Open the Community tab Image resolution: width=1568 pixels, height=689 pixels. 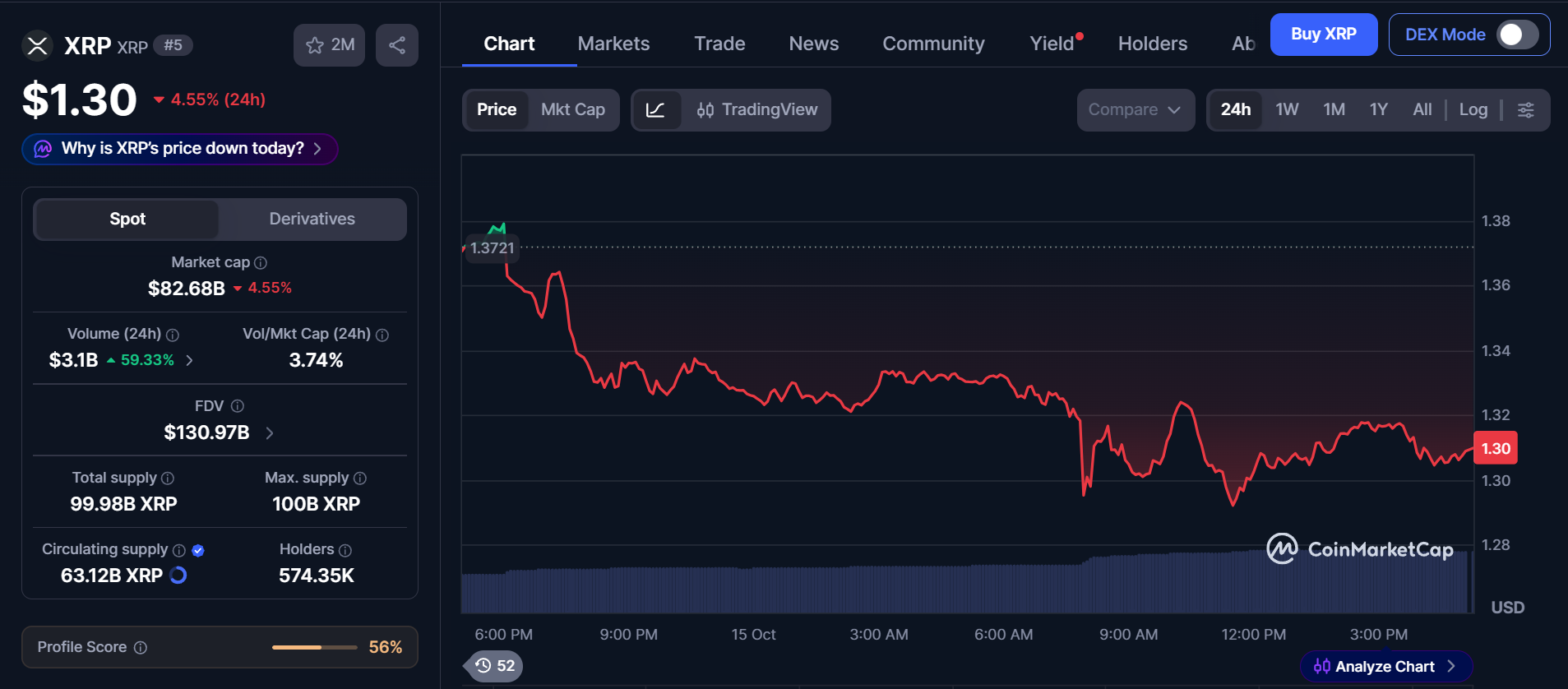click(x=934, y=44)
